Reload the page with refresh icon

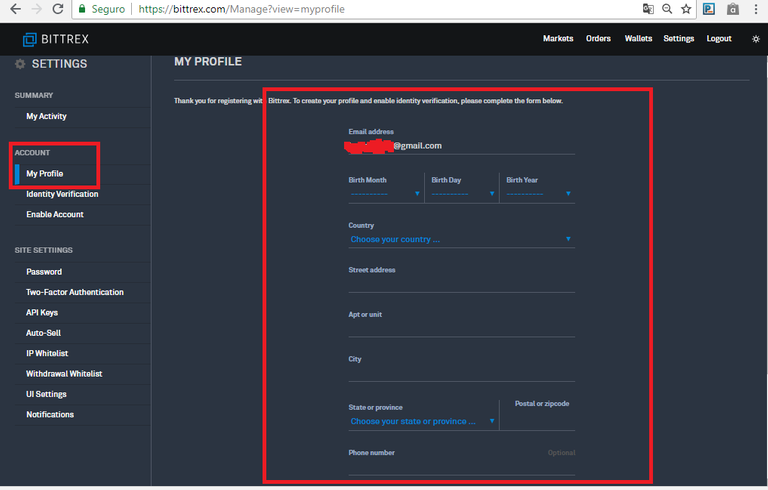tap(58, 9)
